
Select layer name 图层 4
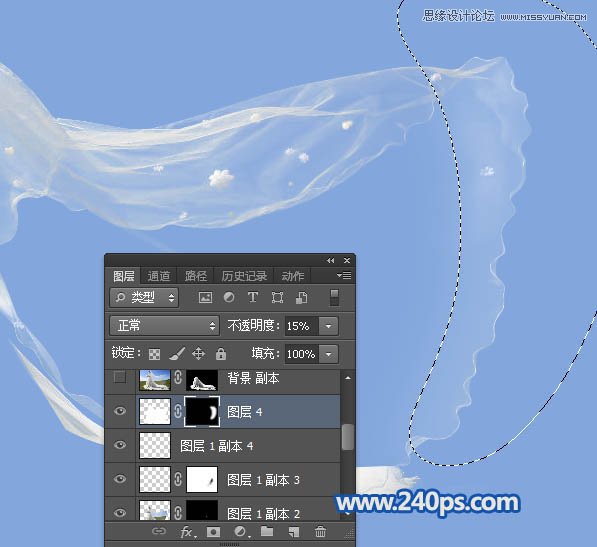[245, 411]
